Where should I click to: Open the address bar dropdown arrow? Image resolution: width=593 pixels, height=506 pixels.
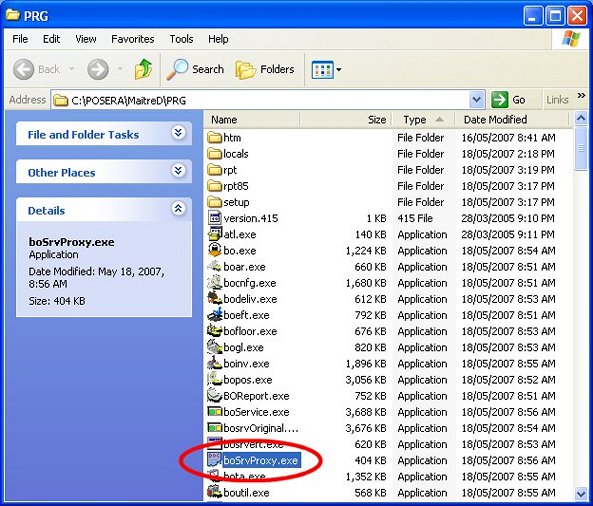coord(477,100)
